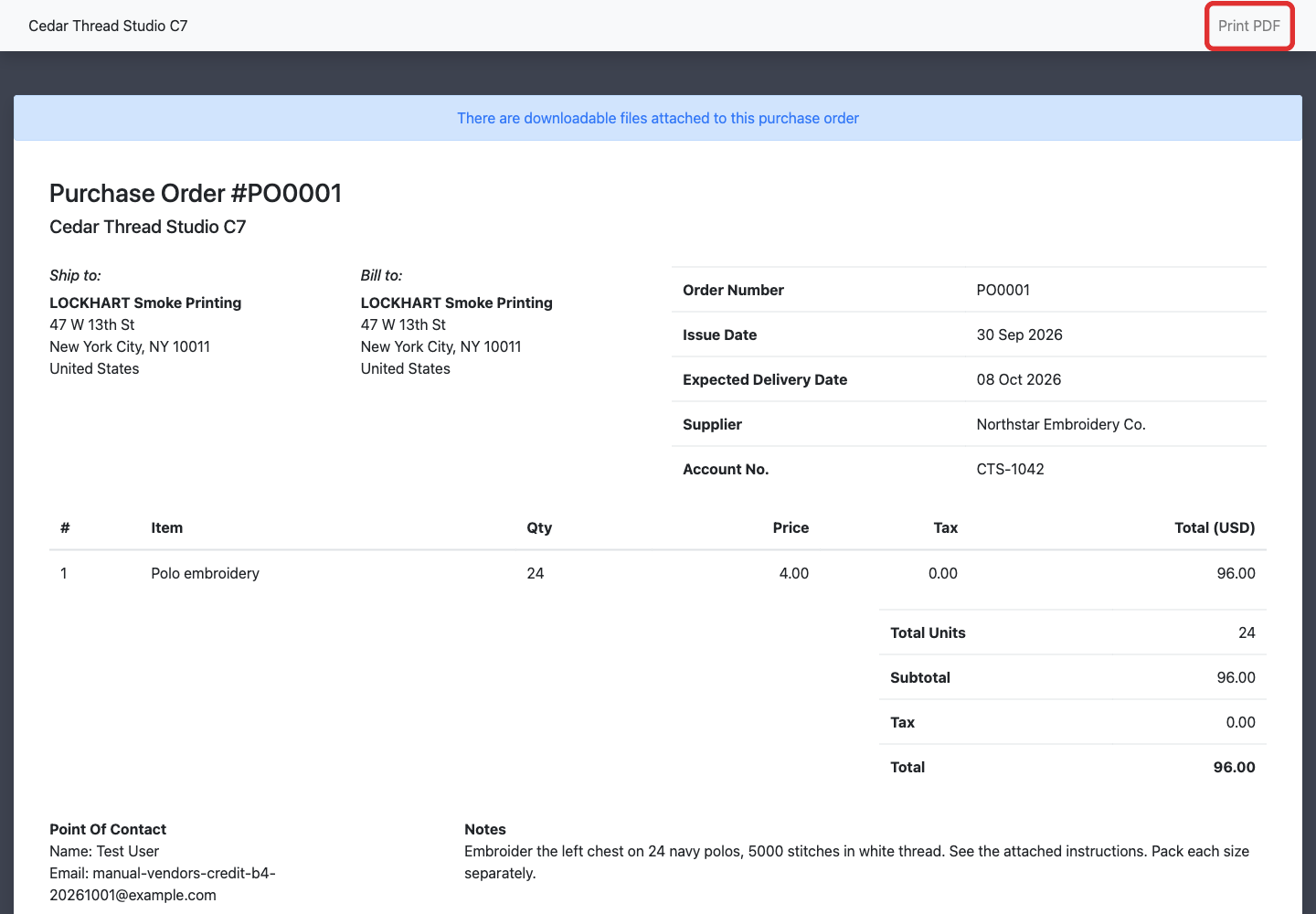Screen dimensions: 1316x914
Task: Select account number 'CTS-1042'
Action: (x=1010, y=469)
